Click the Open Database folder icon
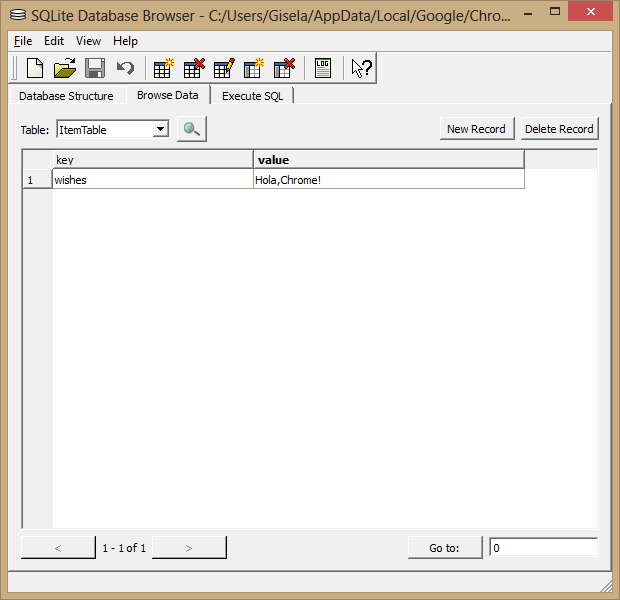This screenshot has width=620, height=600. click(65, 68)
